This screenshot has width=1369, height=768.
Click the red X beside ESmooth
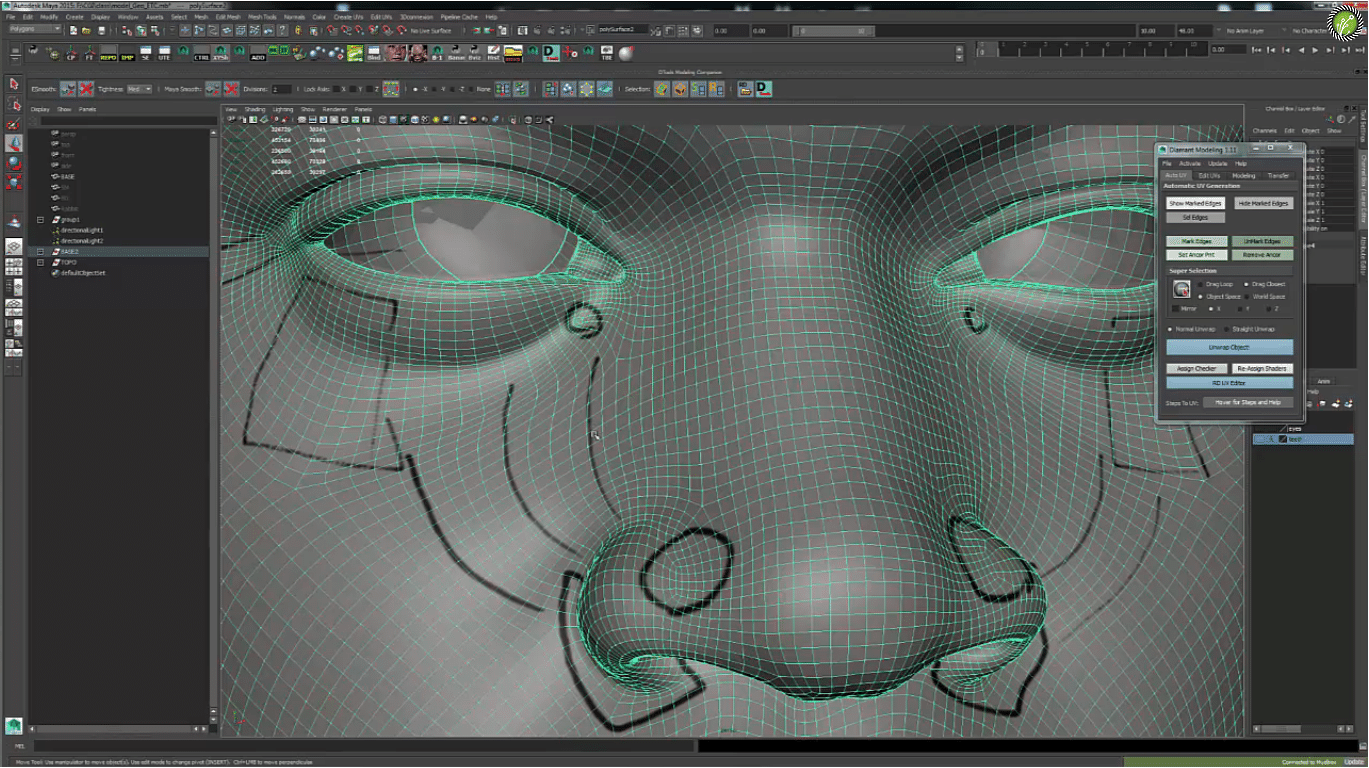tap(87, 89)
